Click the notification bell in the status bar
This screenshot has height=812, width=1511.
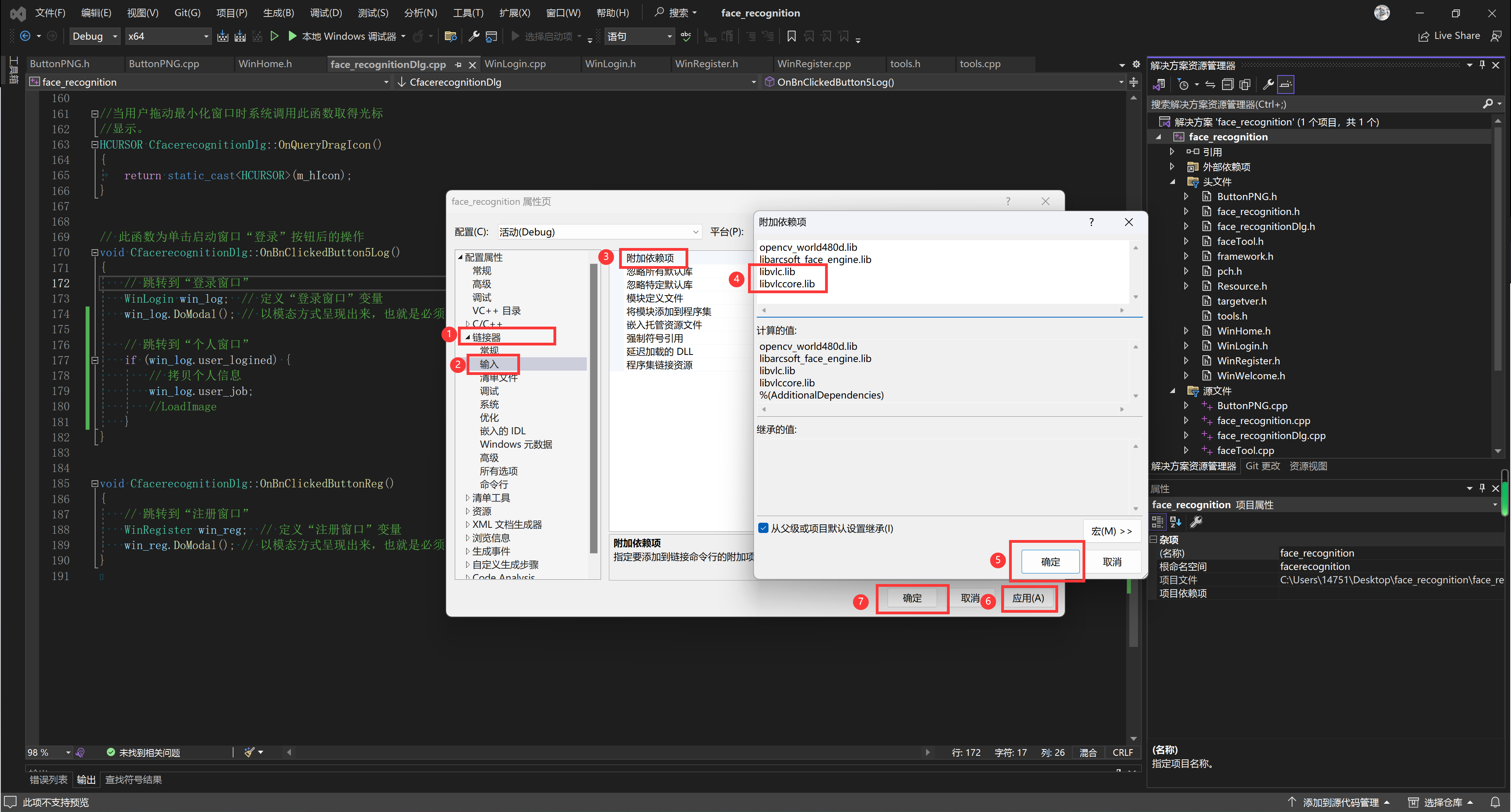click(x=1495, y=802)
